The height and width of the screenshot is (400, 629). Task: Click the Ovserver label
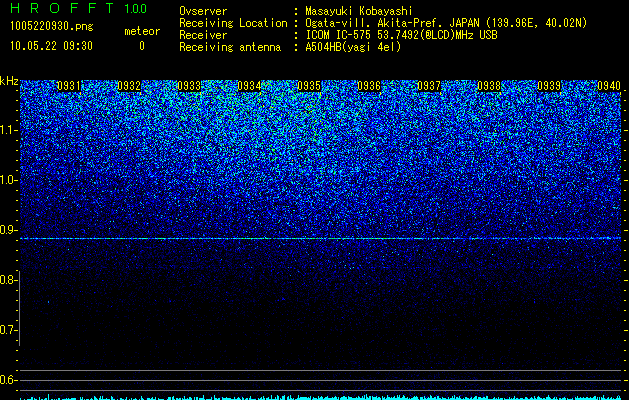coord(203,11)
